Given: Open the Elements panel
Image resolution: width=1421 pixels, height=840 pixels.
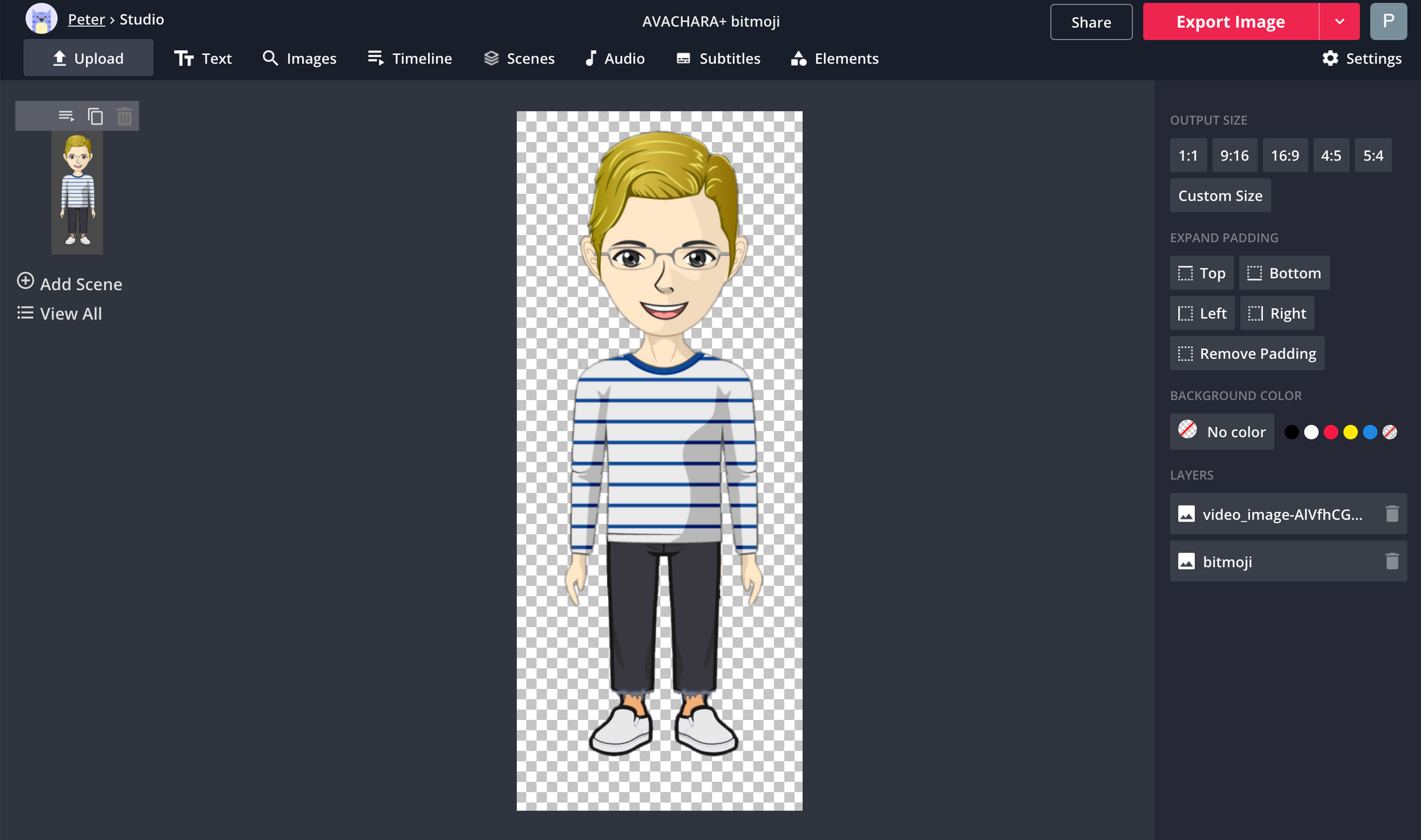Looking at the screenshot, I should [834, 58].
